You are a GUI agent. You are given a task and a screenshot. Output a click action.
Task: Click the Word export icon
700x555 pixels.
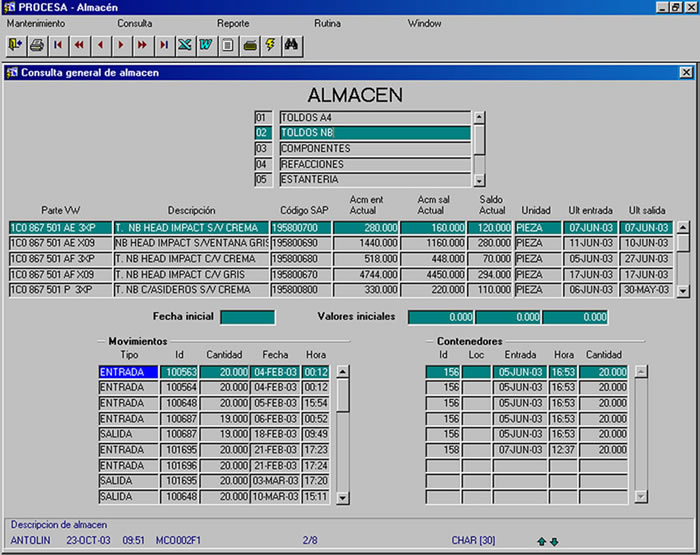tap(206, 45)
